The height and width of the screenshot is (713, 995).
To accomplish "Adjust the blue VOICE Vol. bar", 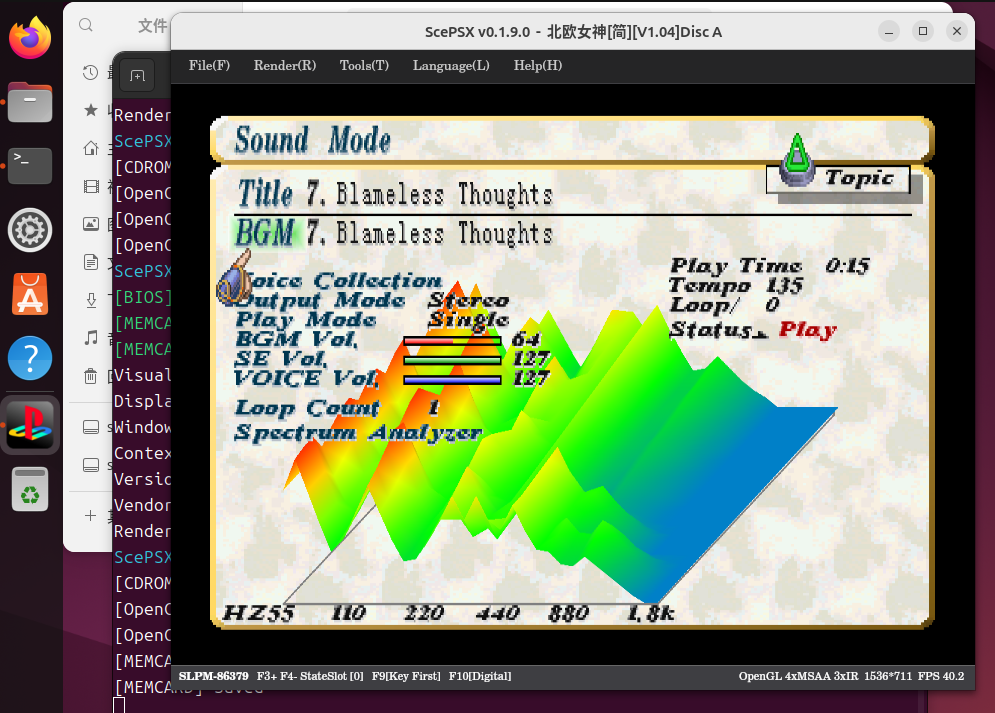I will [452, 380].
